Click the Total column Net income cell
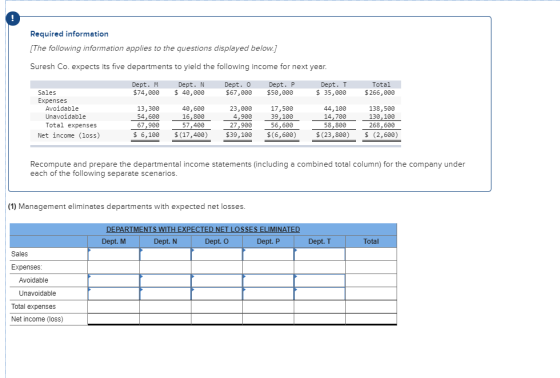 point(371,319)
